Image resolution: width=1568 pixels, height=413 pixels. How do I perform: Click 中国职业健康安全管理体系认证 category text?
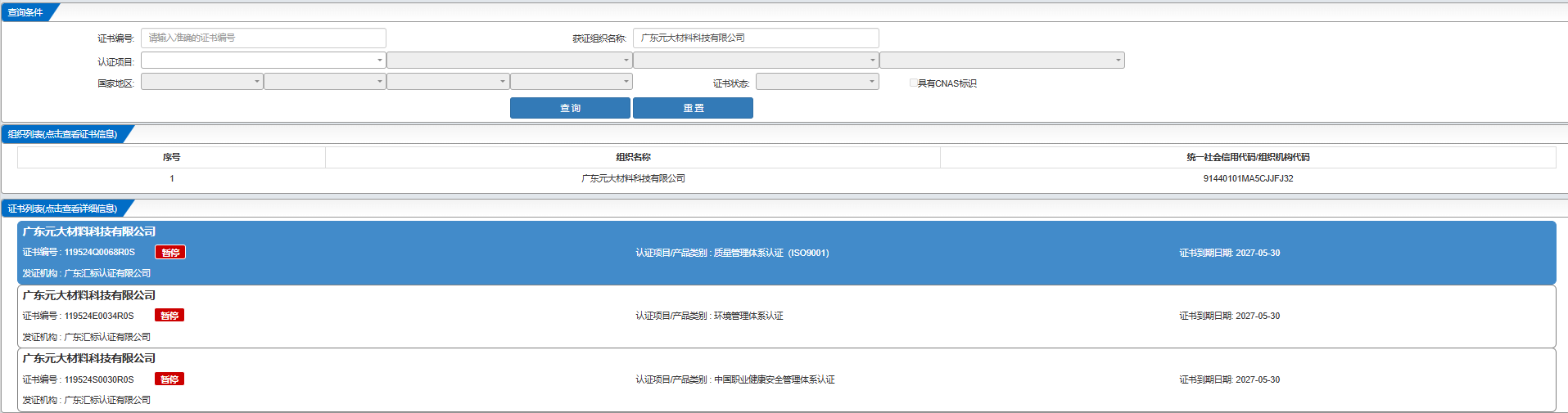[774, 379]
